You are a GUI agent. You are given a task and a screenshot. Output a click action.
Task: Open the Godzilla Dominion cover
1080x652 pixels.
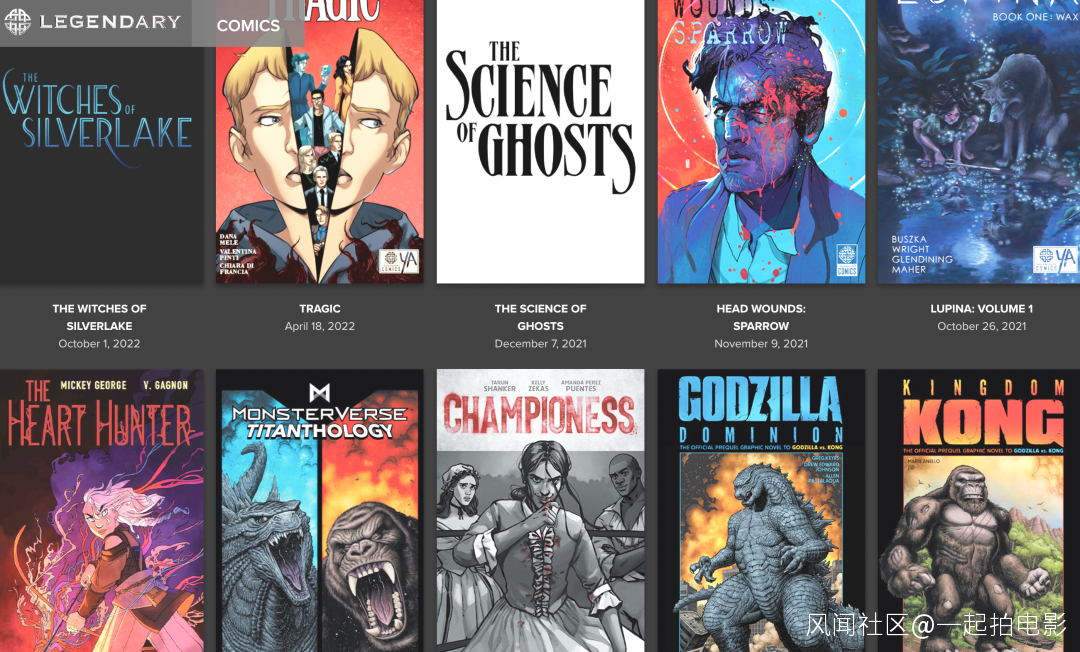click(x=761, y=511)
